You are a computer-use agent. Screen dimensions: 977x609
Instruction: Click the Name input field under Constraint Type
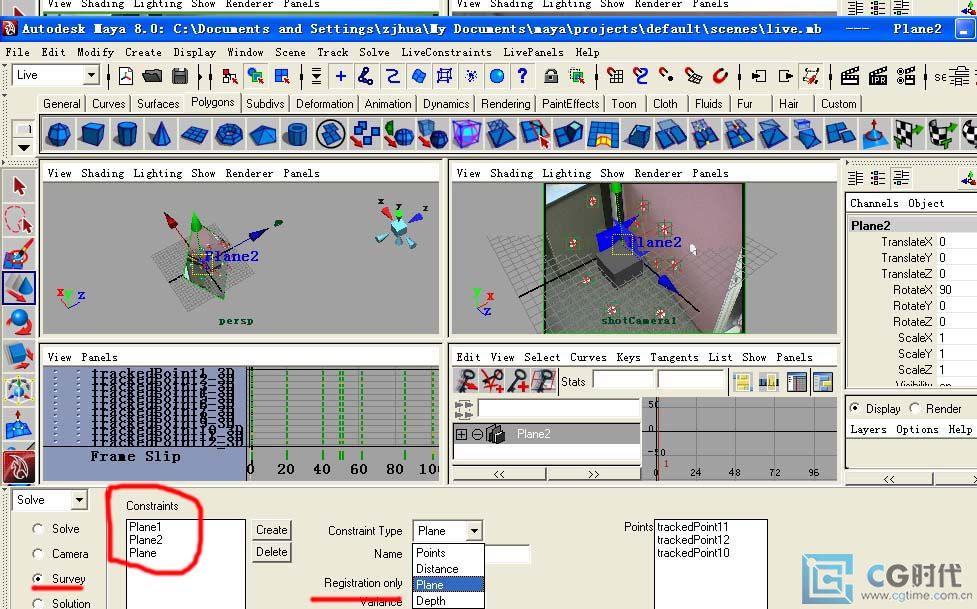pyautogui.click(x=507, y=554)
